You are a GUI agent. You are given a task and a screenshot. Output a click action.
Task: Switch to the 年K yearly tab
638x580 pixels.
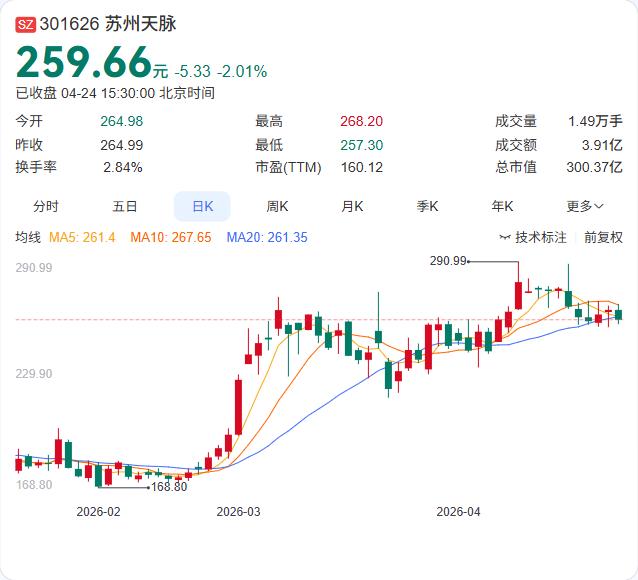[x=502, y=206]
